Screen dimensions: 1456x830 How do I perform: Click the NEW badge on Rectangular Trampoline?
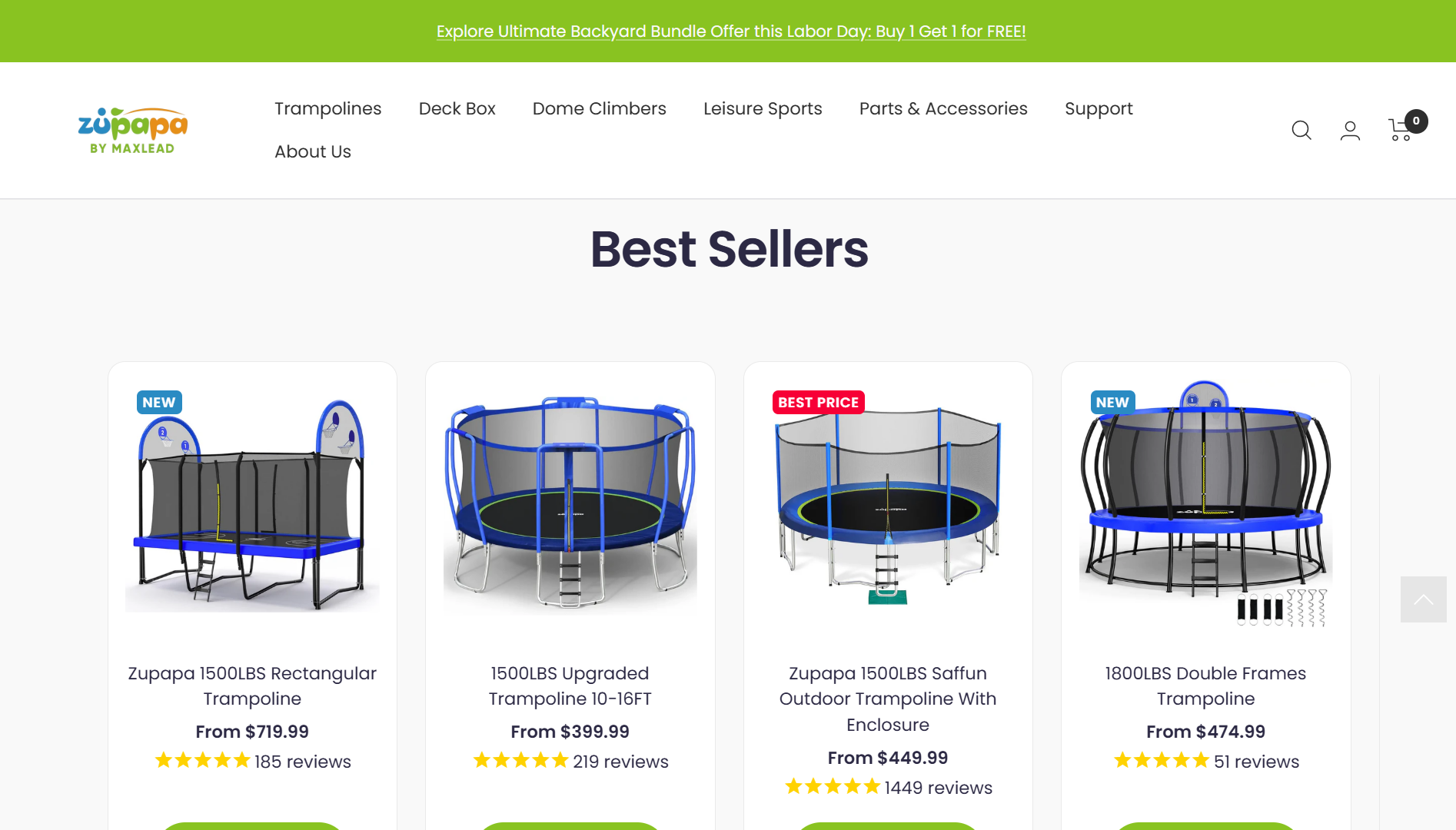[x=159, y=403]
